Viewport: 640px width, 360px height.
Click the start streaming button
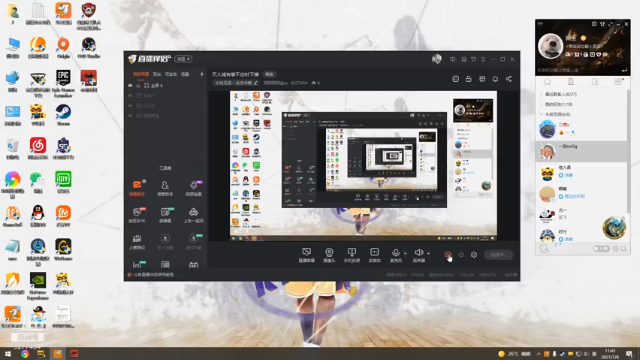pyautogui.click(x=498, y=255)
